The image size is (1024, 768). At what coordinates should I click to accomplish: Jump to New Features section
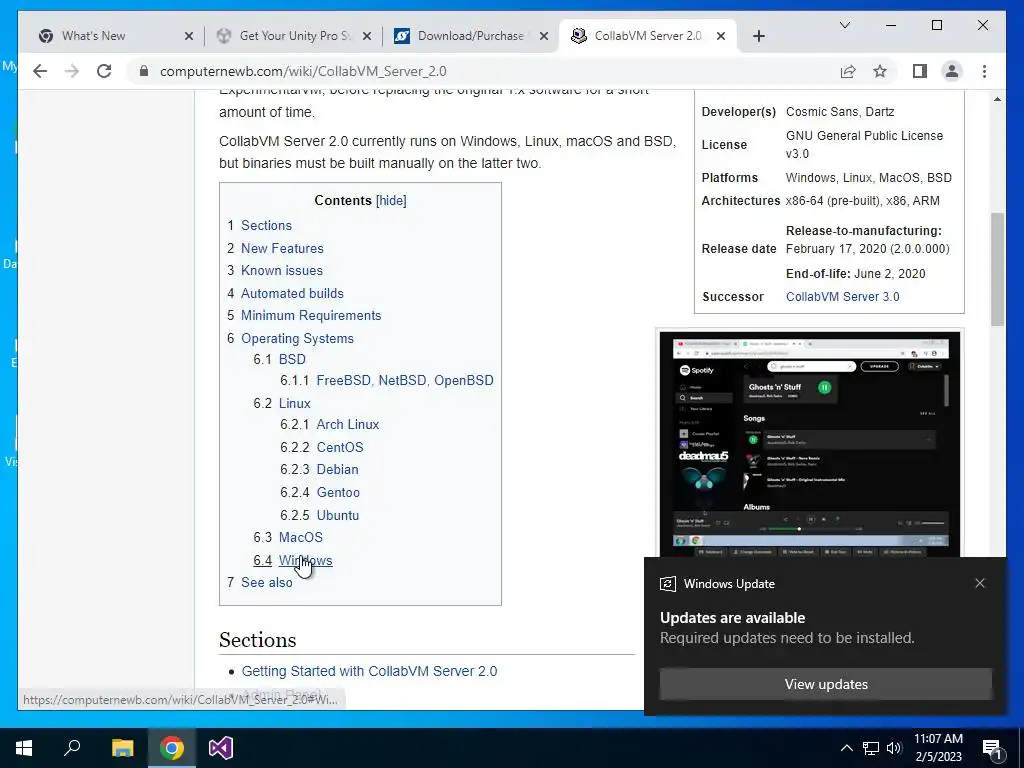282,248
